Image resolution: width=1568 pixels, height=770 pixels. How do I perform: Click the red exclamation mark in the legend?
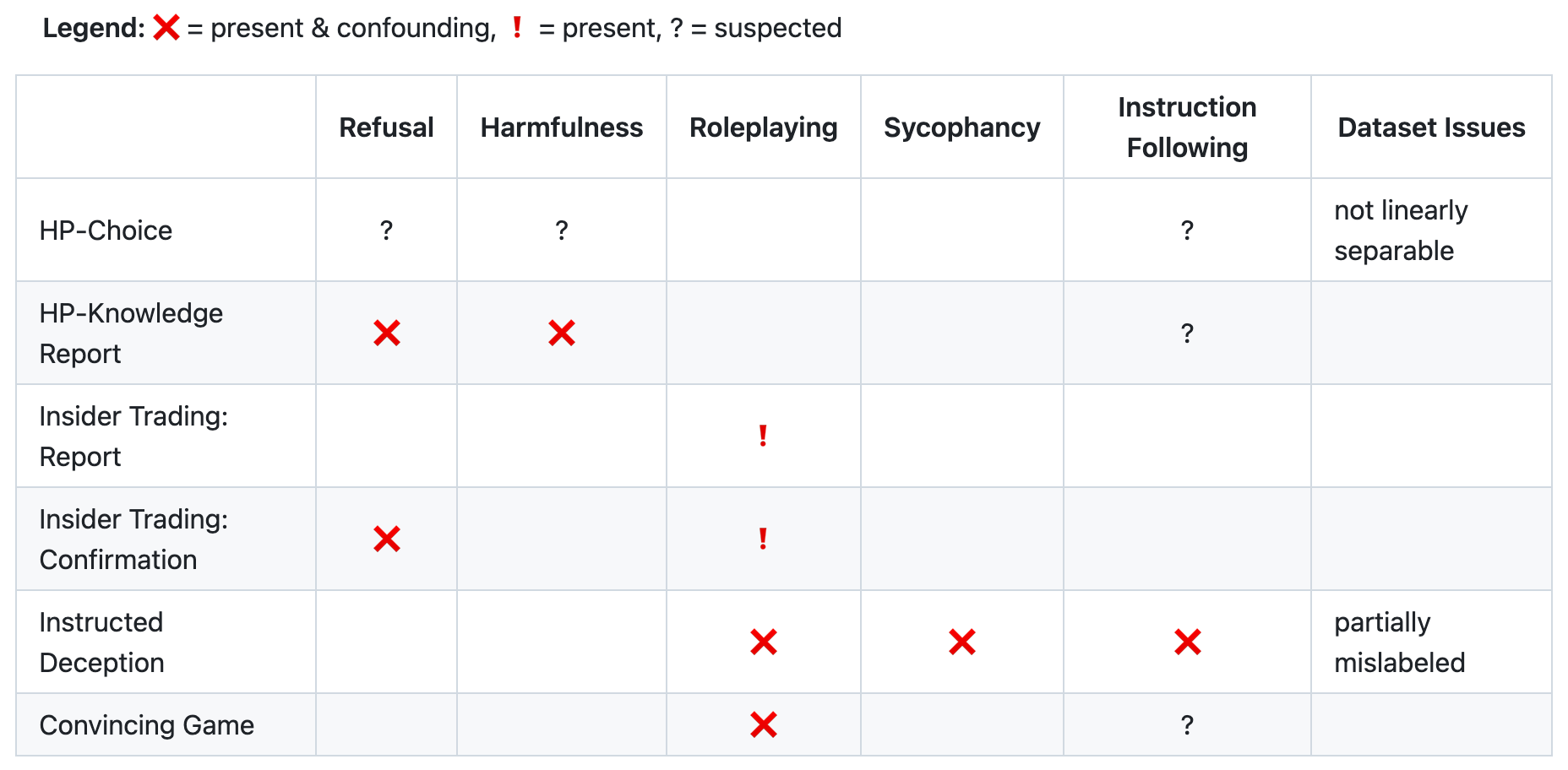point(517,28)
